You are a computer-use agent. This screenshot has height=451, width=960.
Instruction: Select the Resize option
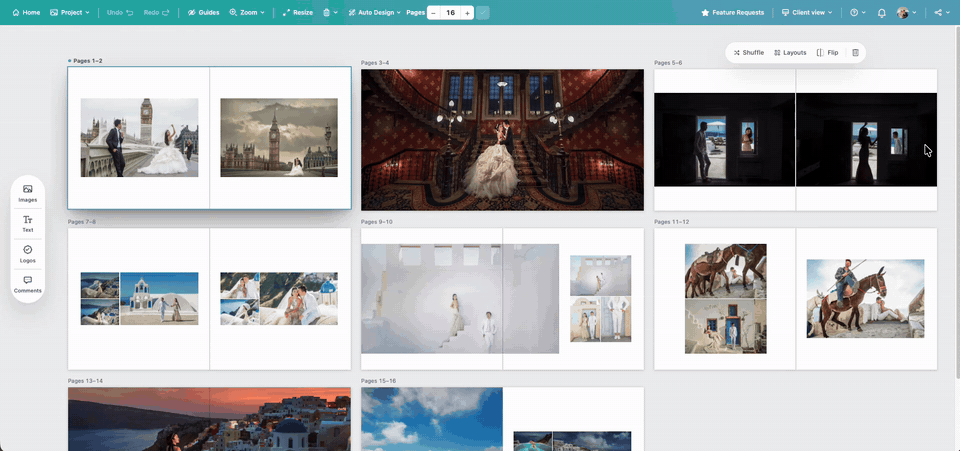point(298,12)
